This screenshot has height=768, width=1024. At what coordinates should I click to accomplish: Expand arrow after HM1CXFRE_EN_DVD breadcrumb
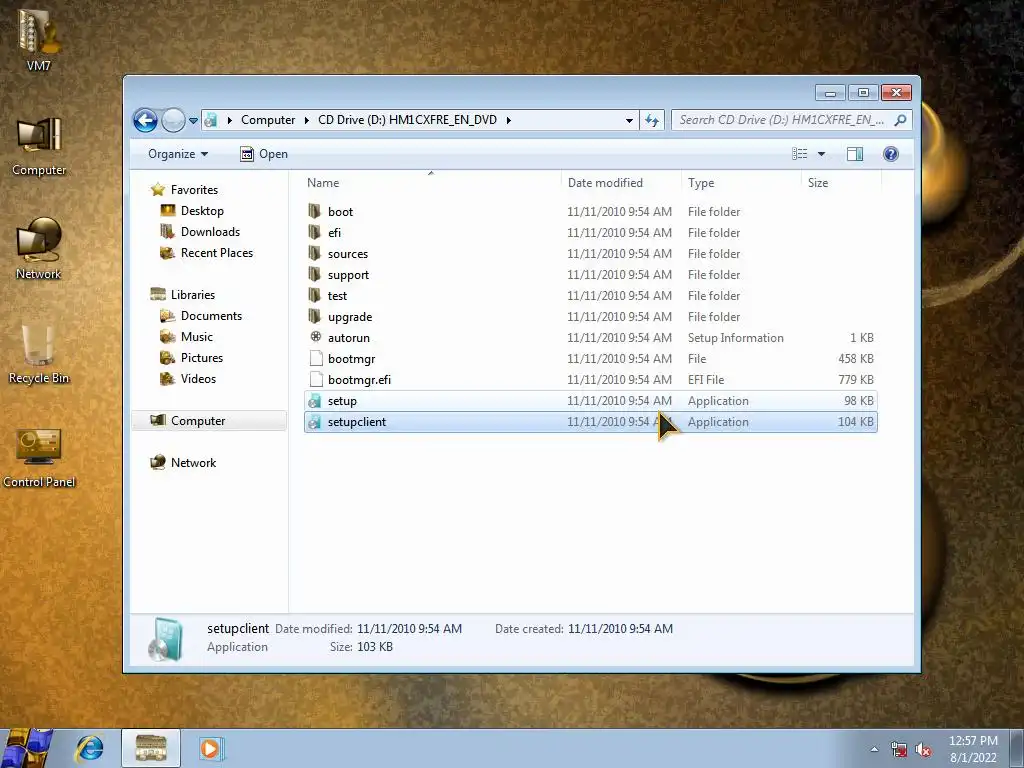[x=508, y=120]
